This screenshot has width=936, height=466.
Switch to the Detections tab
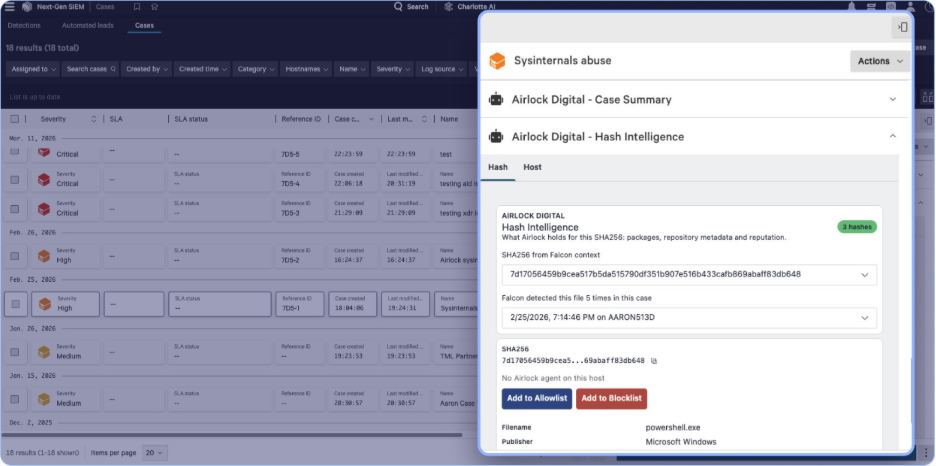(x=24, y=26)
